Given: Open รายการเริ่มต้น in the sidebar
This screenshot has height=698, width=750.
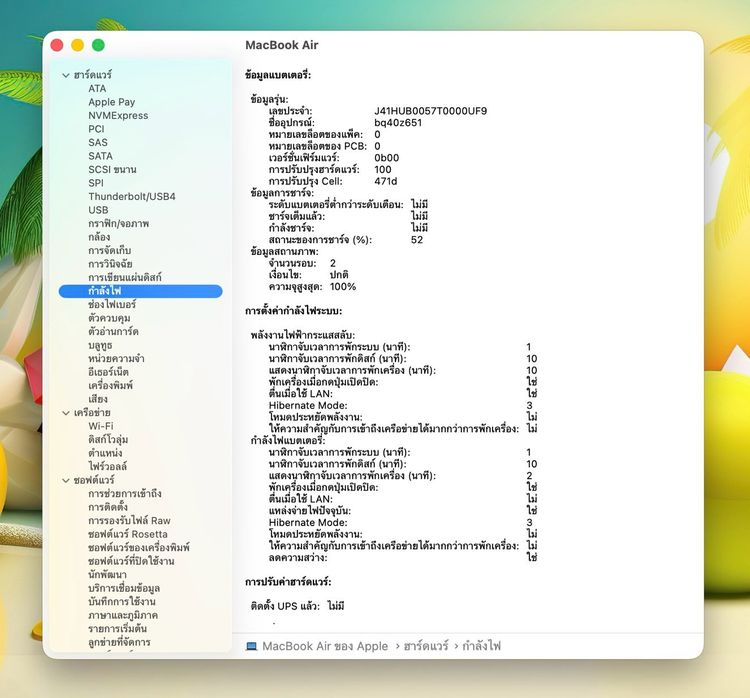Looking at the screenshot, I should point(117,629).
